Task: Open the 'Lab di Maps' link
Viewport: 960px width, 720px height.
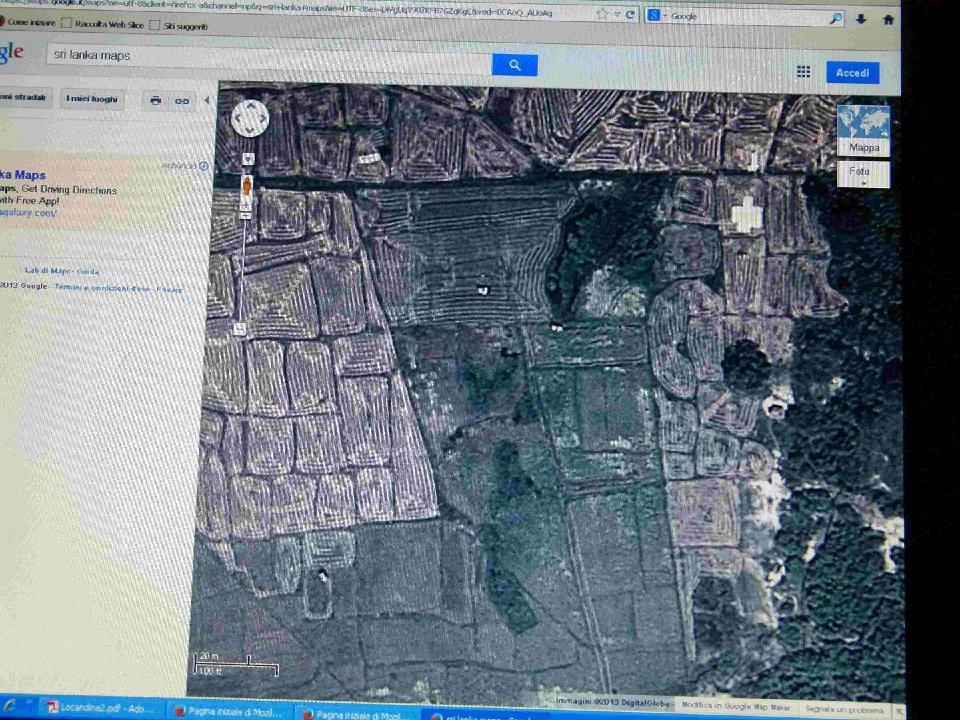Action: [x=48, y=271]
